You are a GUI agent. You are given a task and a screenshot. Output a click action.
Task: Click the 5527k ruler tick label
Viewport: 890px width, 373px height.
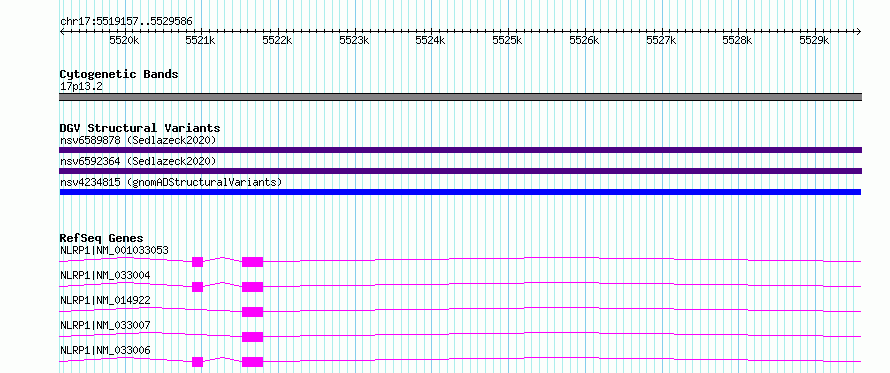tap(661, 40)
